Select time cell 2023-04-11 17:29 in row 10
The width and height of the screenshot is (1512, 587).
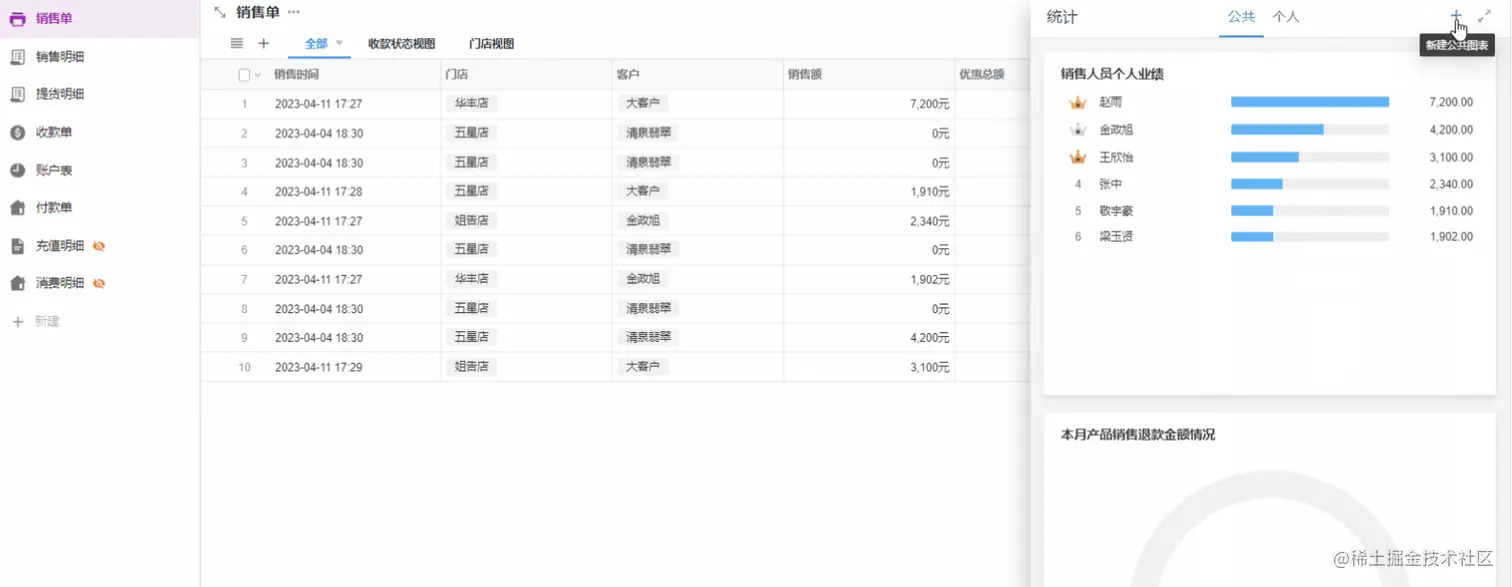tap(318, 368)
